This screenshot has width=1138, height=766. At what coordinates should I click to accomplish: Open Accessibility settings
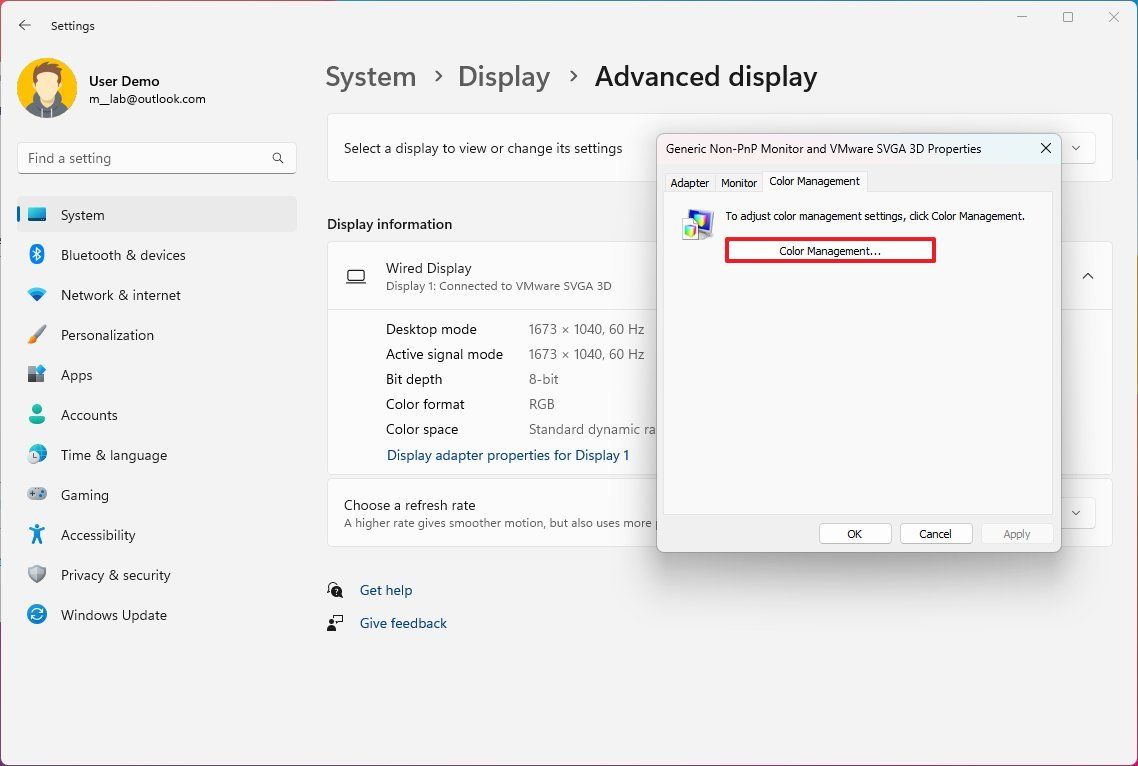[97, 534]
